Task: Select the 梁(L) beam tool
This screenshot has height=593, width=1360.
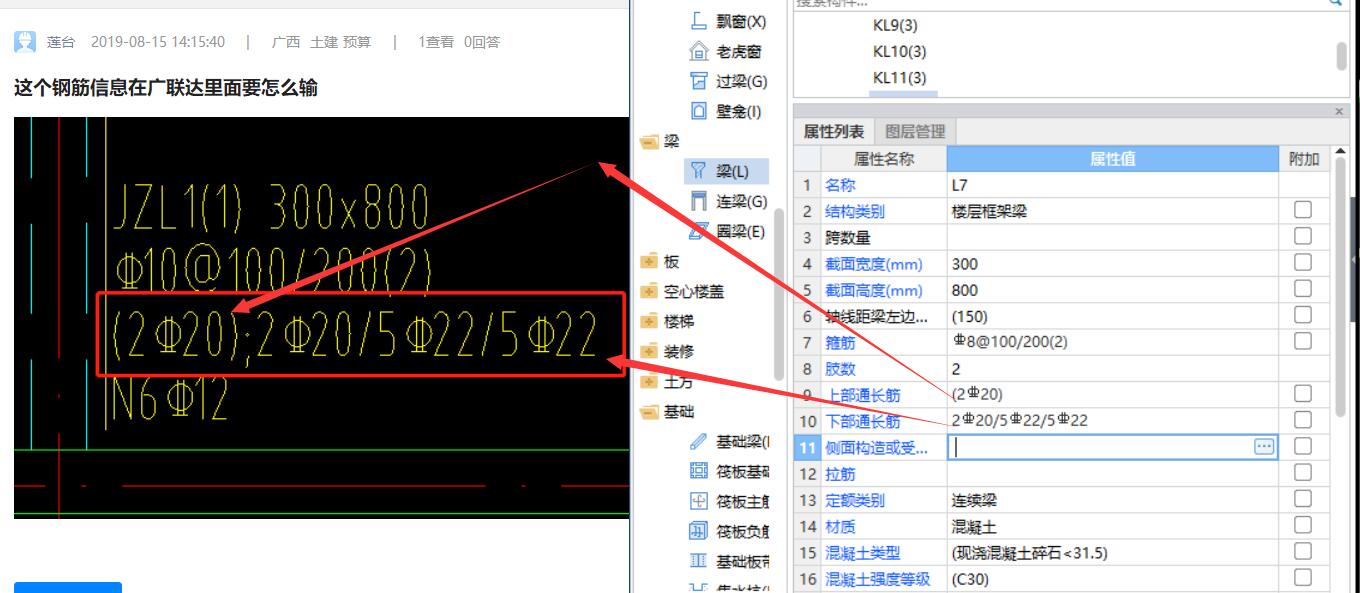Action: tap(728, 172)
